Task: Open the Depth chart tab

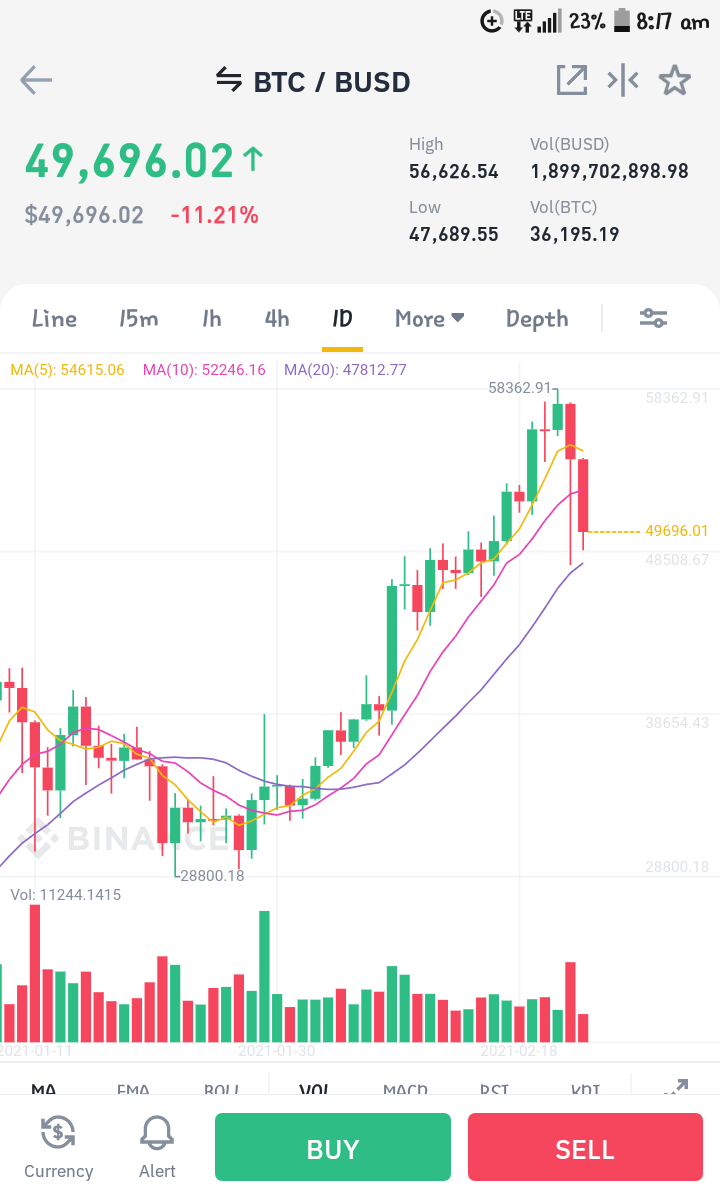Action: tap(537, 319)
